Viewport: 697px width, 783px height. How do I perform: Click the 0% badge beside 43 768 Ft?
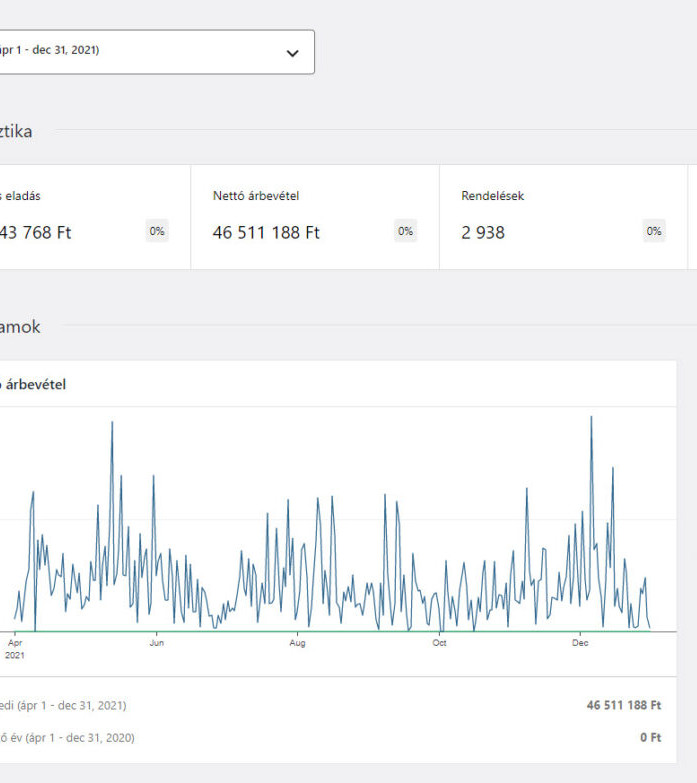tap(157, 231)
